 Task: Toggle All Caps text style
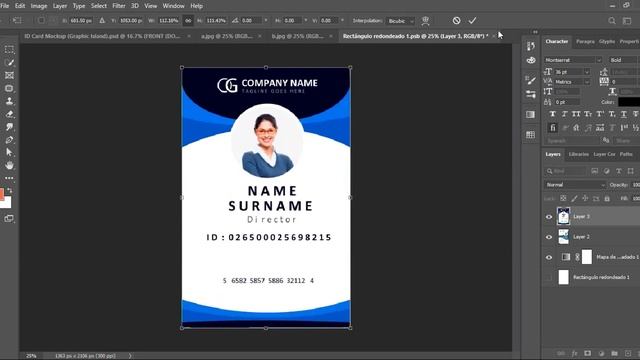click(576, 114)
